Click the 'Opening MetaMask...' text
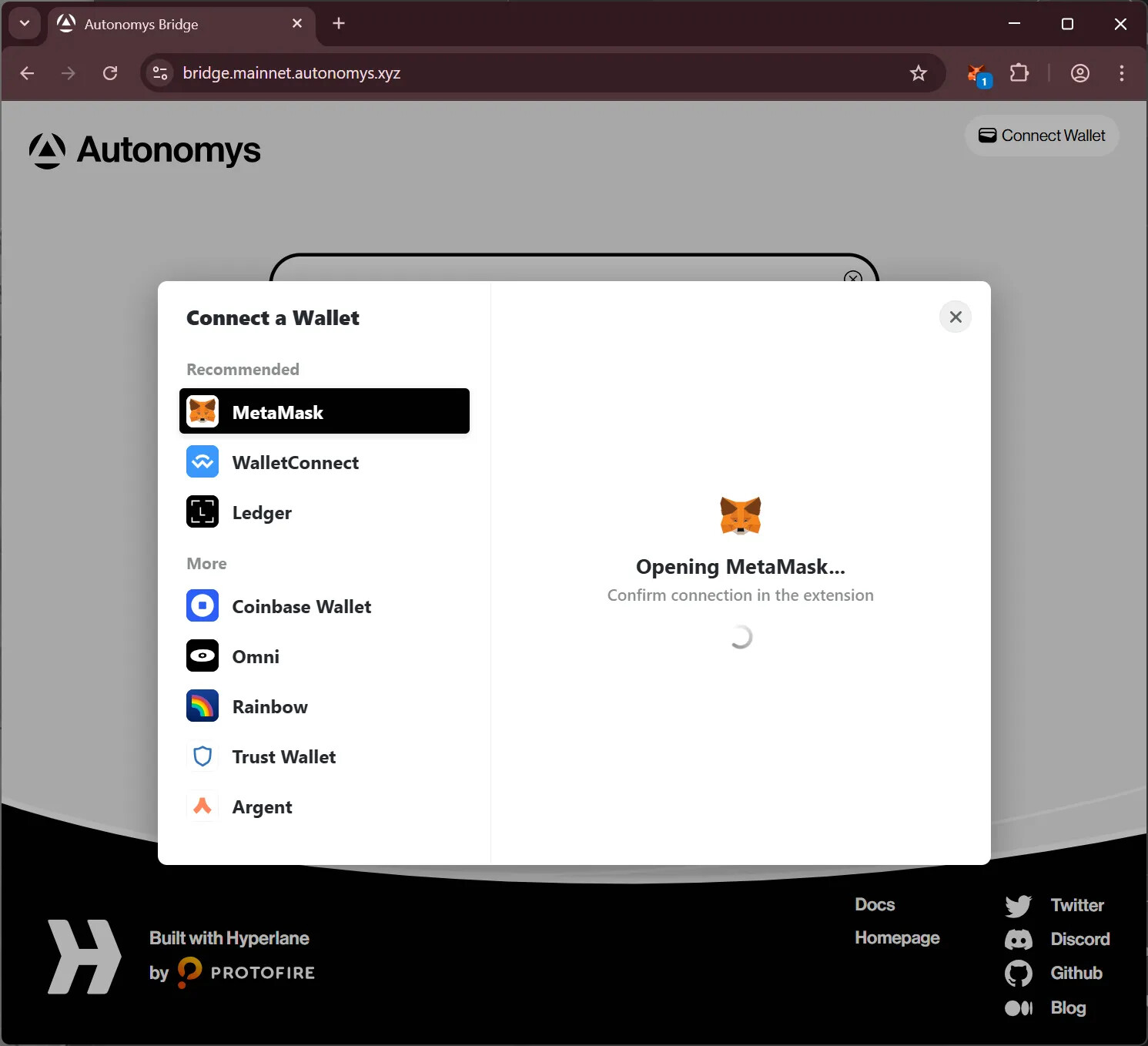 click(x=741, y=567)
